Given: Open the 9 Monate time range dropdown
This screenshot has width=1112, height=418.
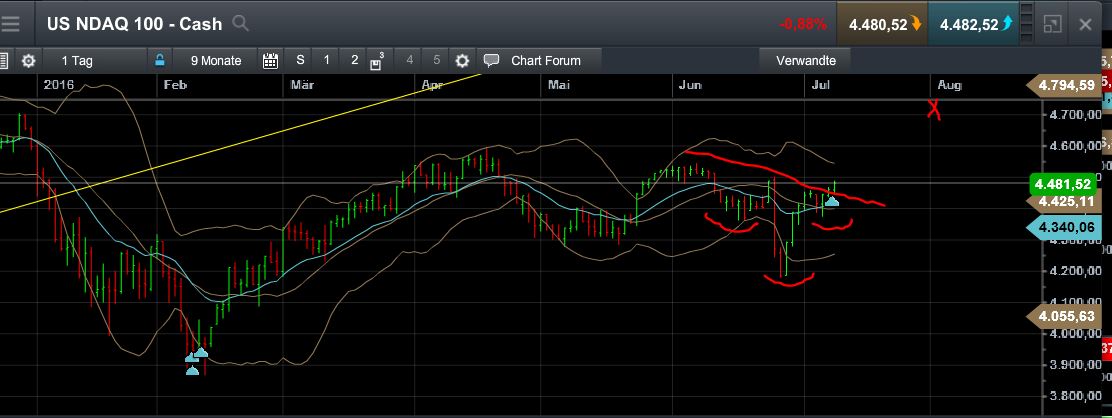Looking at the screenshot, I should coord(216,60).
